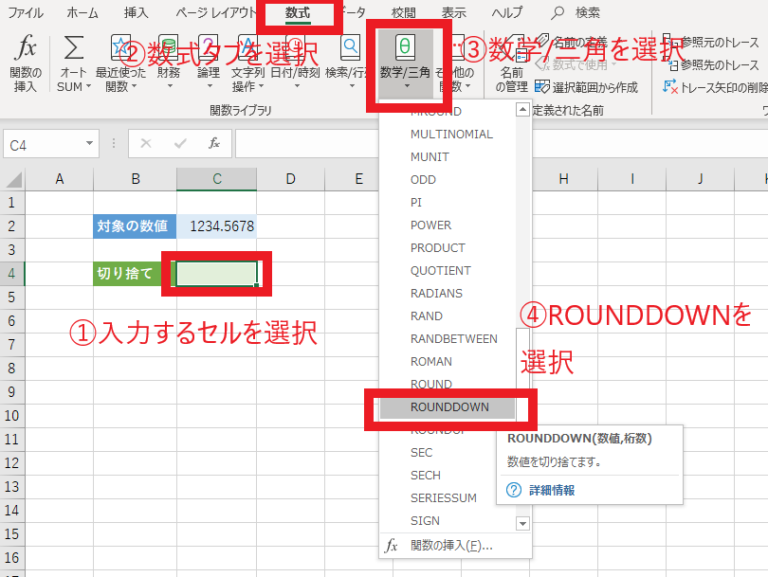The width and height of the screenshot is (768, 577).
Task: Click the オートSUM sigma icon
Action: [x=73, y=48]
